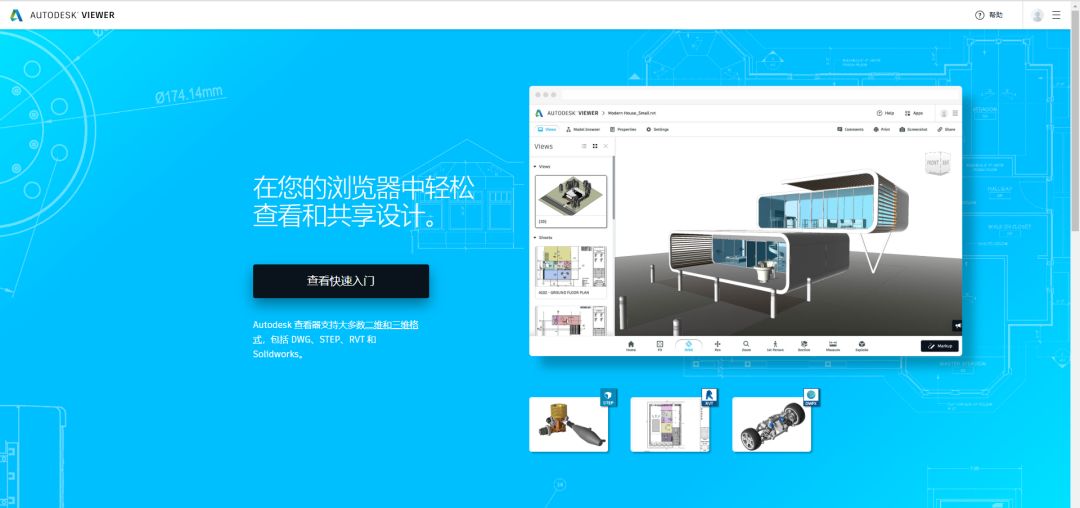
Task: Click the DWFX badge icon
Action: 811,397
